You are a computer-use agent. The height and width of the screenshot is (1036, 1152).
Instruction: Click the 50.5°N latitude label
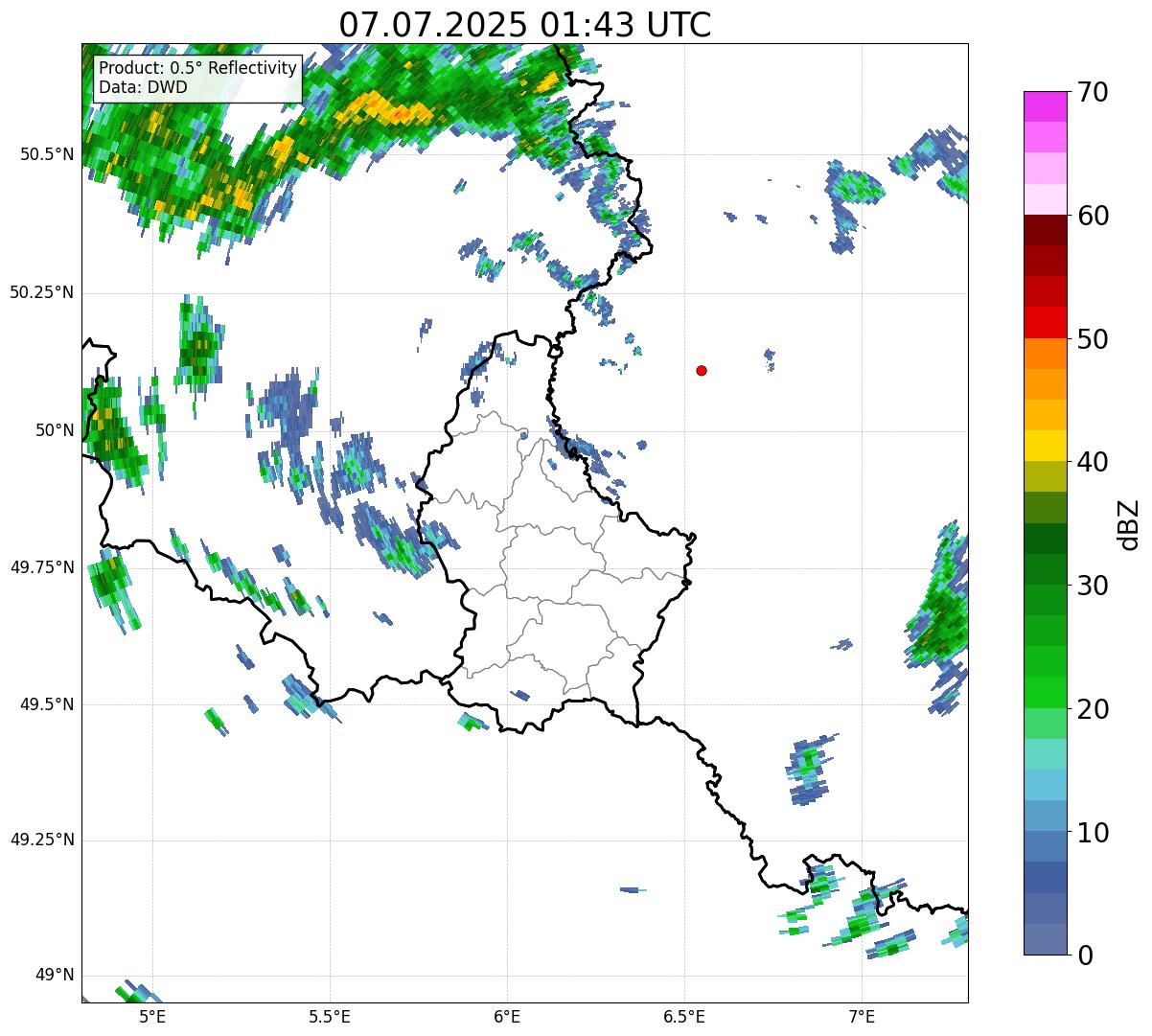[46, 154]
